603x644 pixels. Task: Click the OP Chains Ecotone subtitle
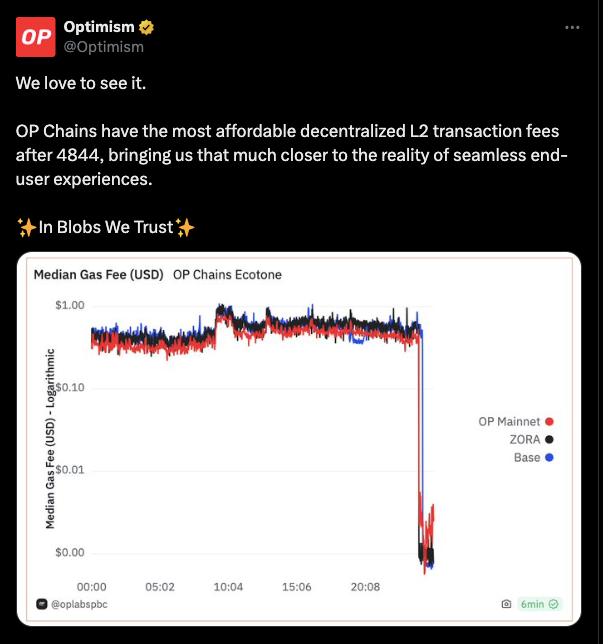pos(227,275)
